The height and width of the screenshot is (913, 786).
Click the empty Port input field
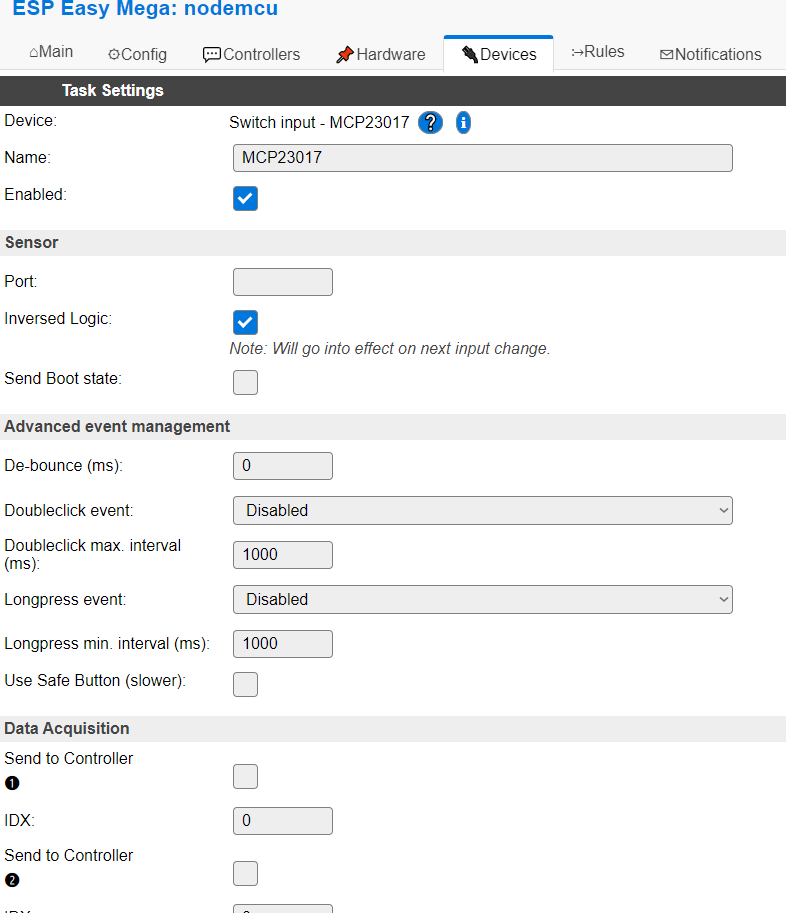click(x=283, y=282)
